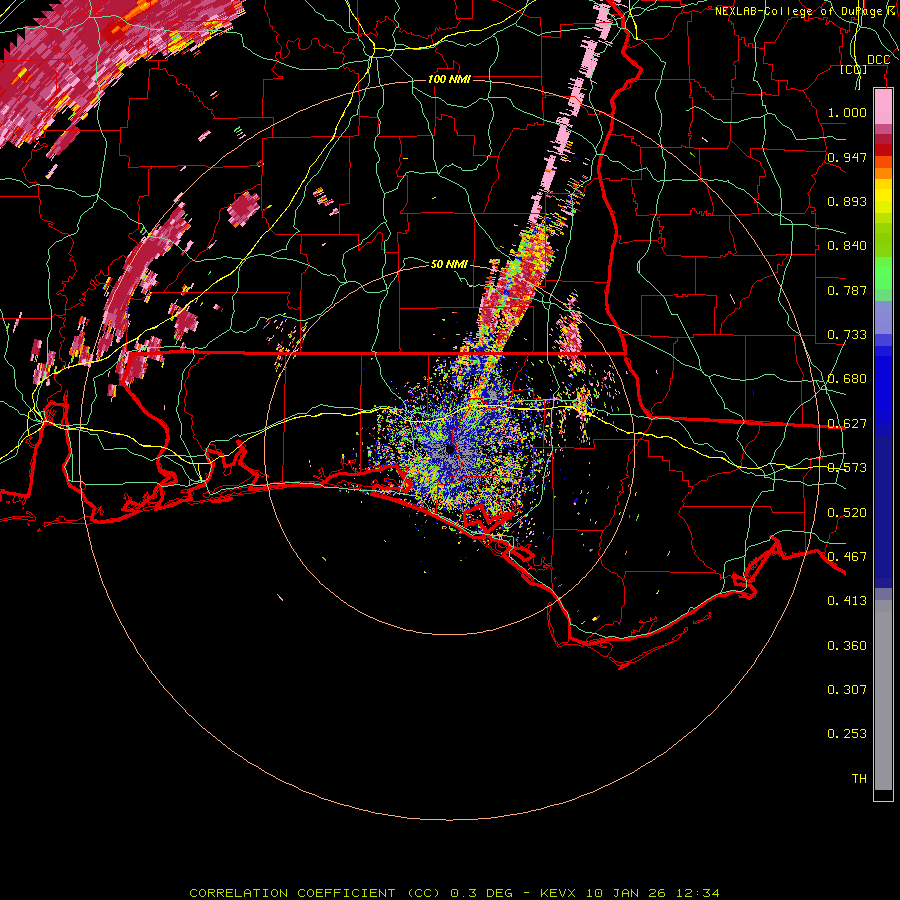The image size is (900, 900).
Task: Click the 0.787 scale value
Action: 847,290
